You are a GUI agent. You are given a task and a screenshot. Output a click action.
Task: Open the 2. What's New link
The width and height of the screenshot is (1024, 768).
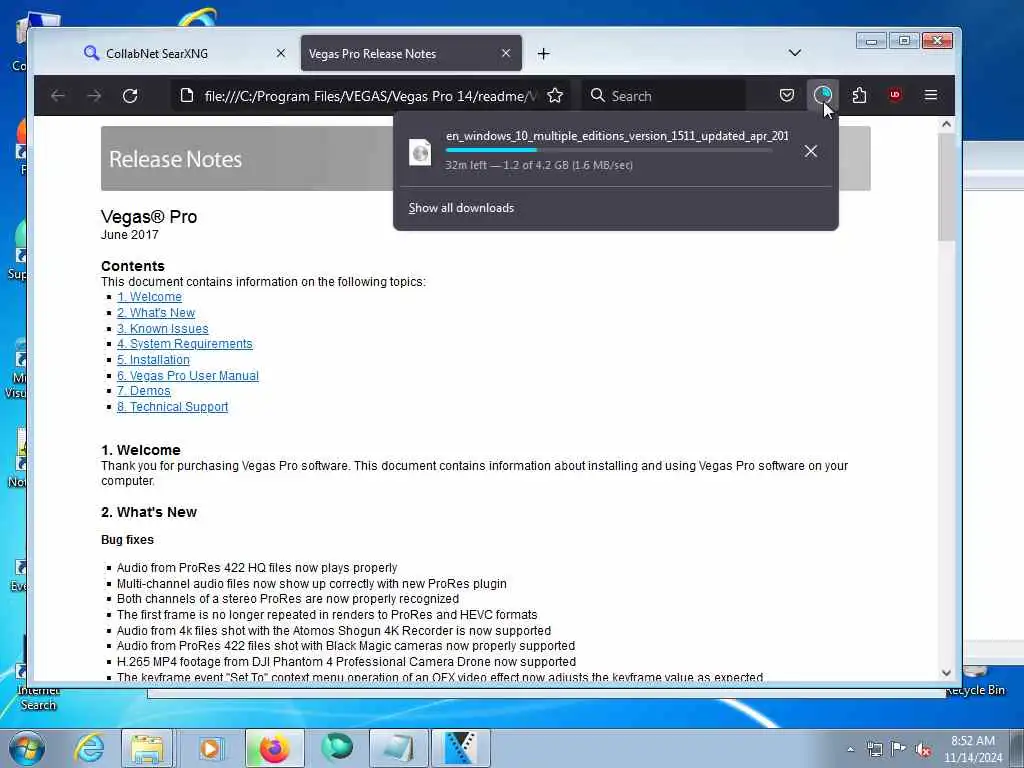pyautogui.click(x=155, y=313)
